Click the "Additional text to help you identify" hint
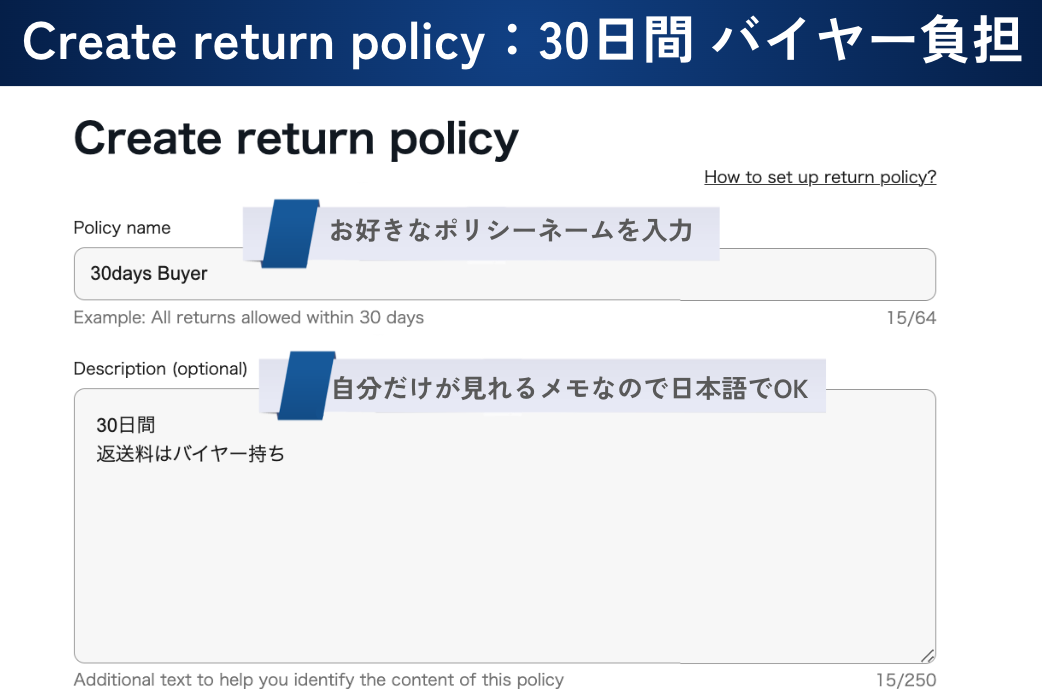 click(x=318, y=680)
